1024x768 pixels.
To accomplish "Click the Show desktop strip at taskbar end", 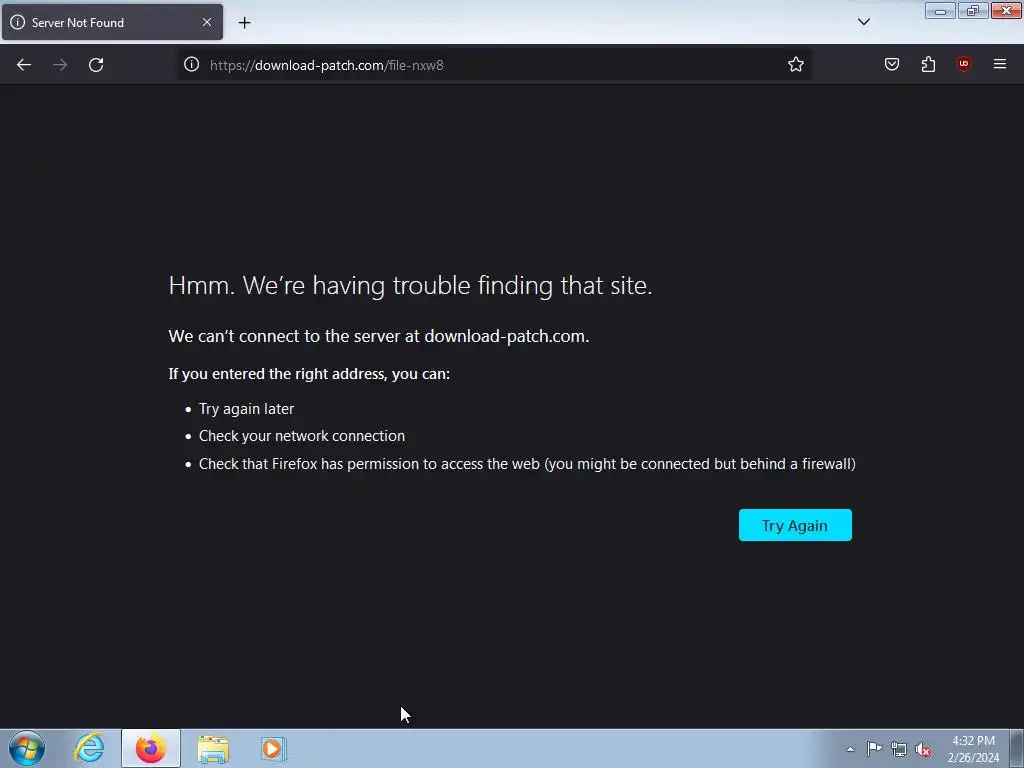I will pos(1017,748).
